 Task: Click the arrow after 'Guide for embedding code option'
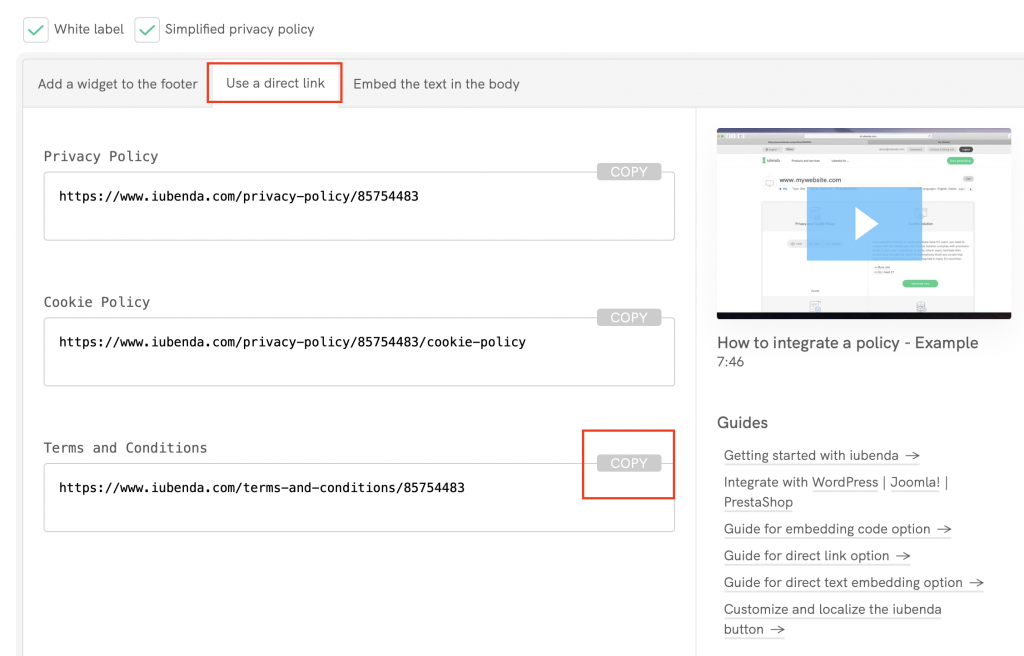tap(945, 529)
